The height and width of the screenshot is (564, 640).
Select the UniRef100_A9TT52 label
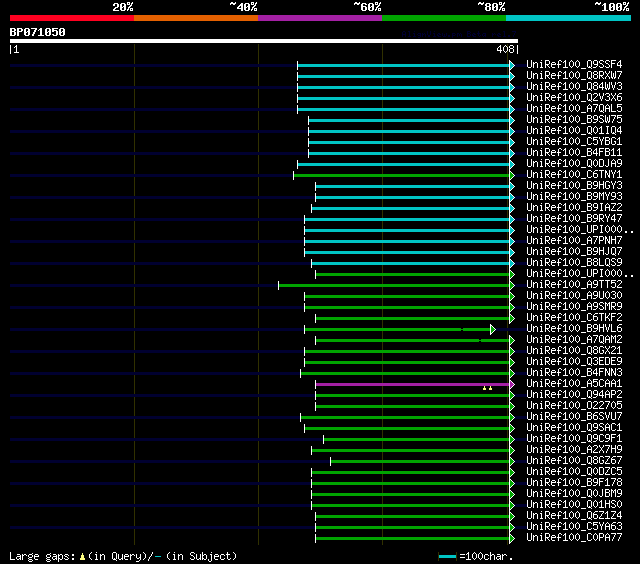(574, 285)
